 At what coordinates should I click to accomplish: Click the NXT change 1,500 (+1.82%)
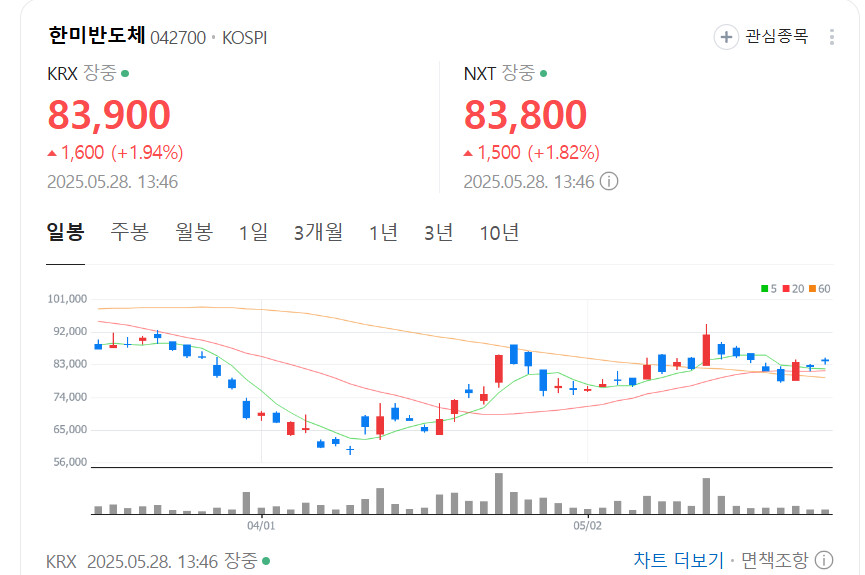[532, 152]
